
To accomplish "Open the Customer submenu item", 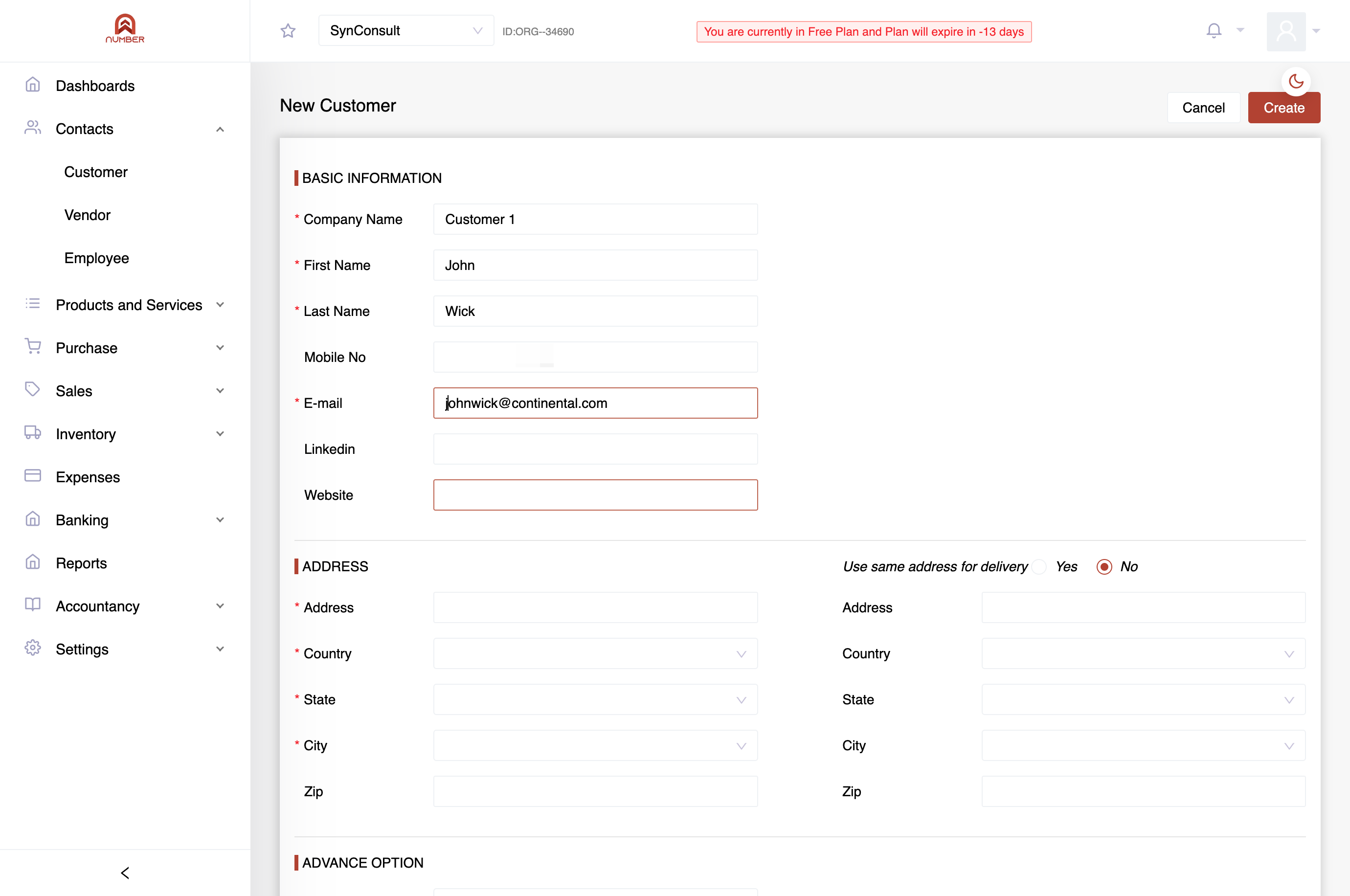I will pos(96,172).
